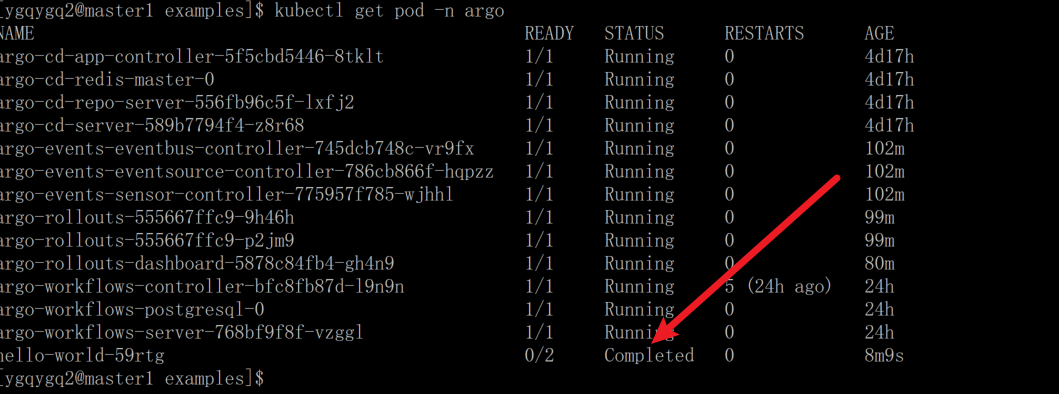Click the 102m age of argo-events-sensor-controller
1059x394 pixels.
click(x=884, y=195)
